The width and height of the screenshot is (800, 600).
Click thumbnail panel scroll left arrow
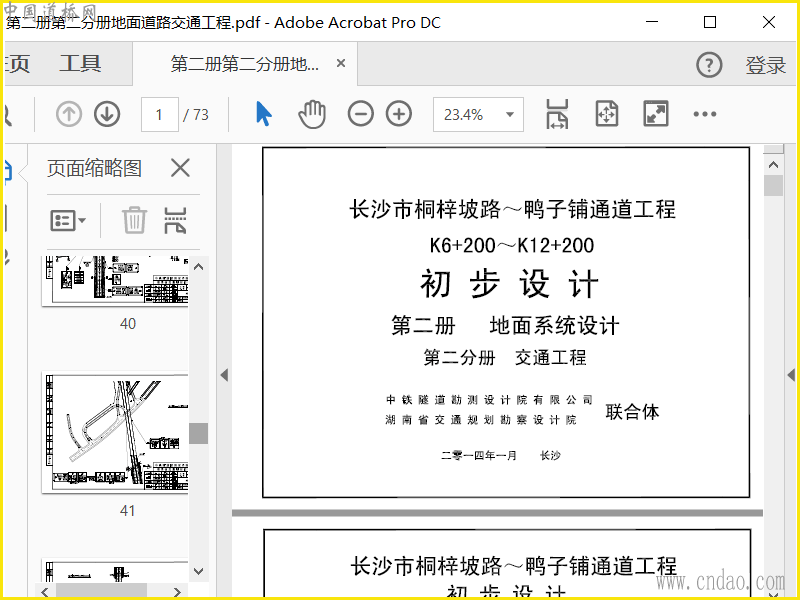(x=45, y=592)
